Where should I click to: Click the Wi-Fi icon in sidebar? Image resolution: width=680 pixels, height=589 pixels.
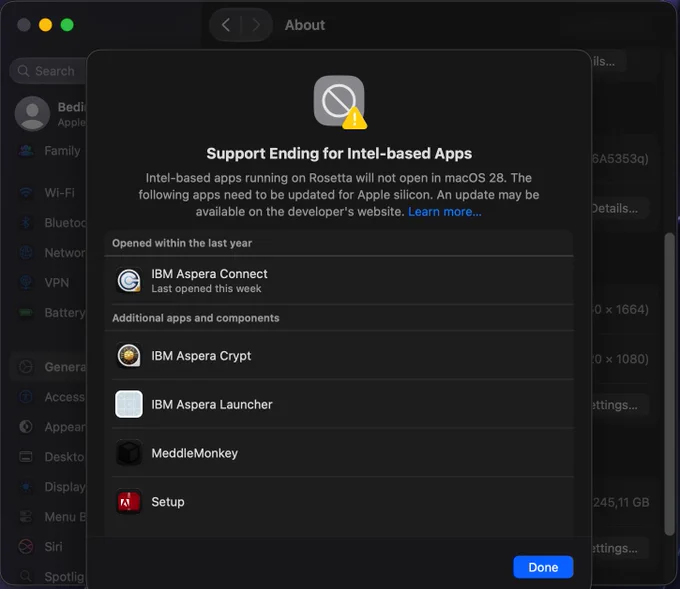26,192
